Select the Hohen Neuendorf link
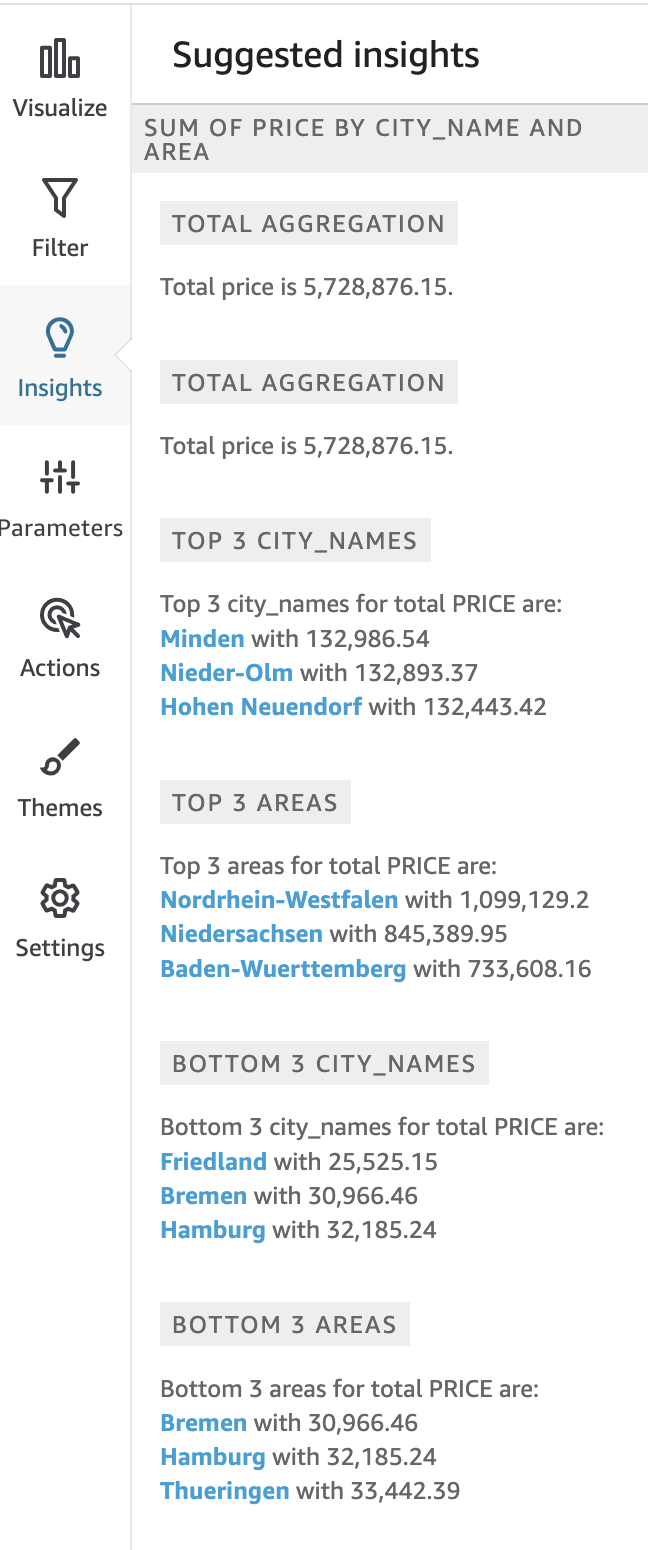This screenshot has width=648, height=1550. click(x=261, y=706)
